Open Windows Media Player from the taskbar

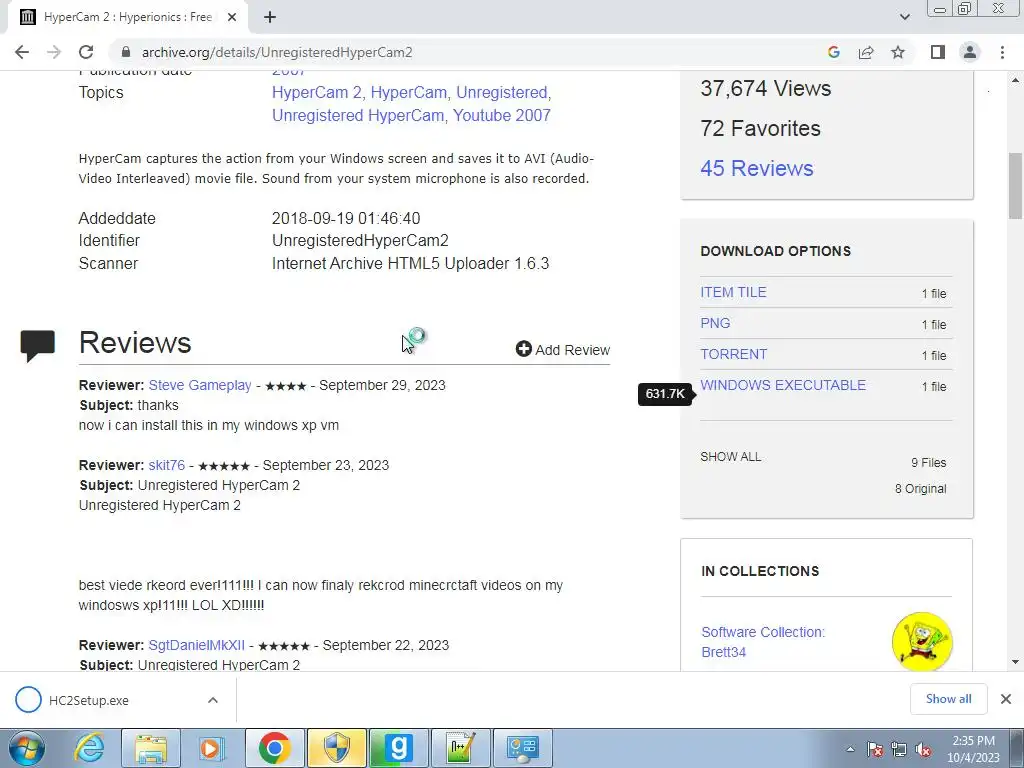pos(212,748)
